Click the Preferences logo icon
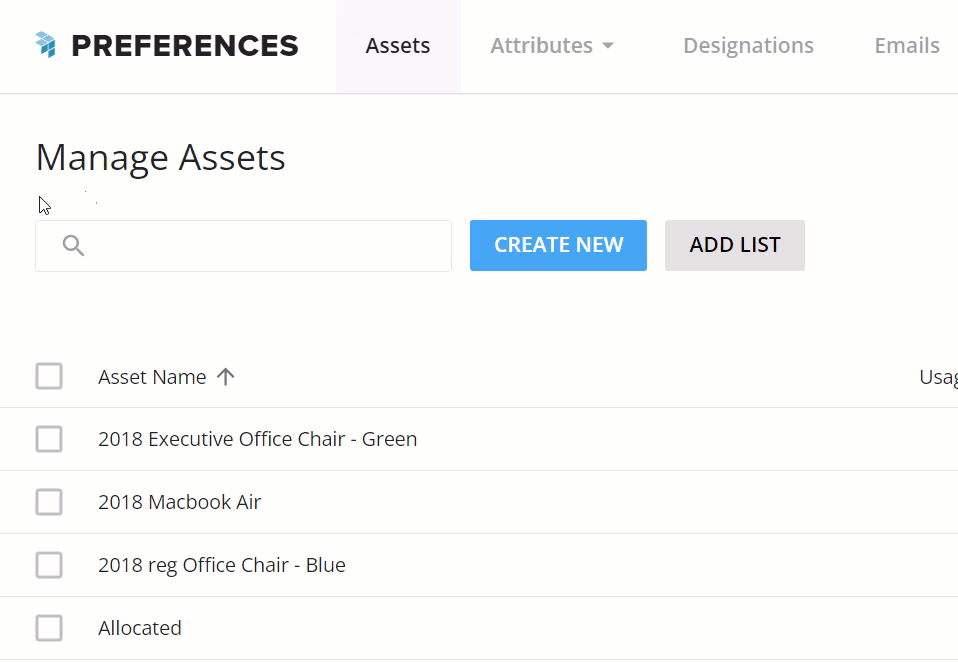The image size is (958, 662). [x=42, y=44]
